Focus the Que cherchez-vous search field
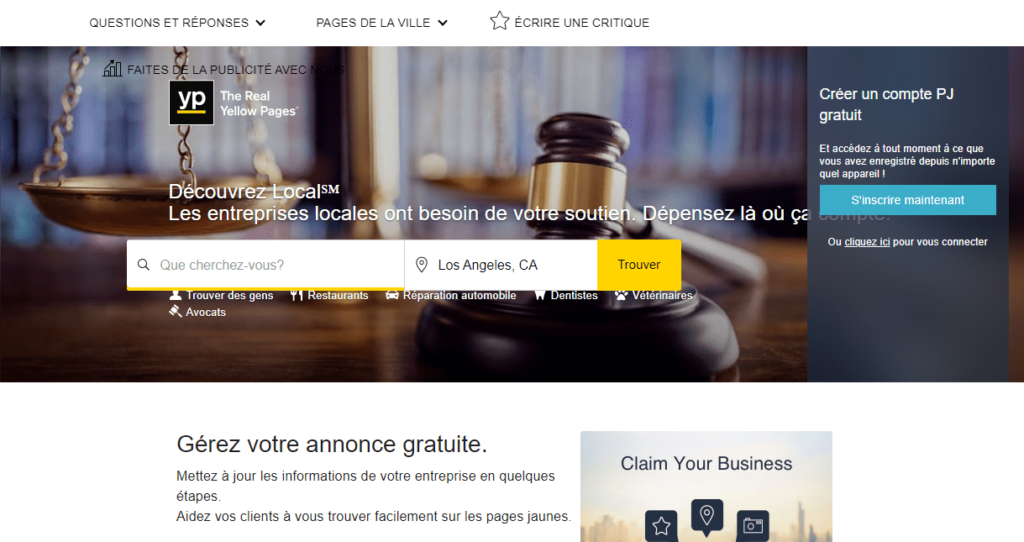This screenshot has height=542, width=1024. 266,264
